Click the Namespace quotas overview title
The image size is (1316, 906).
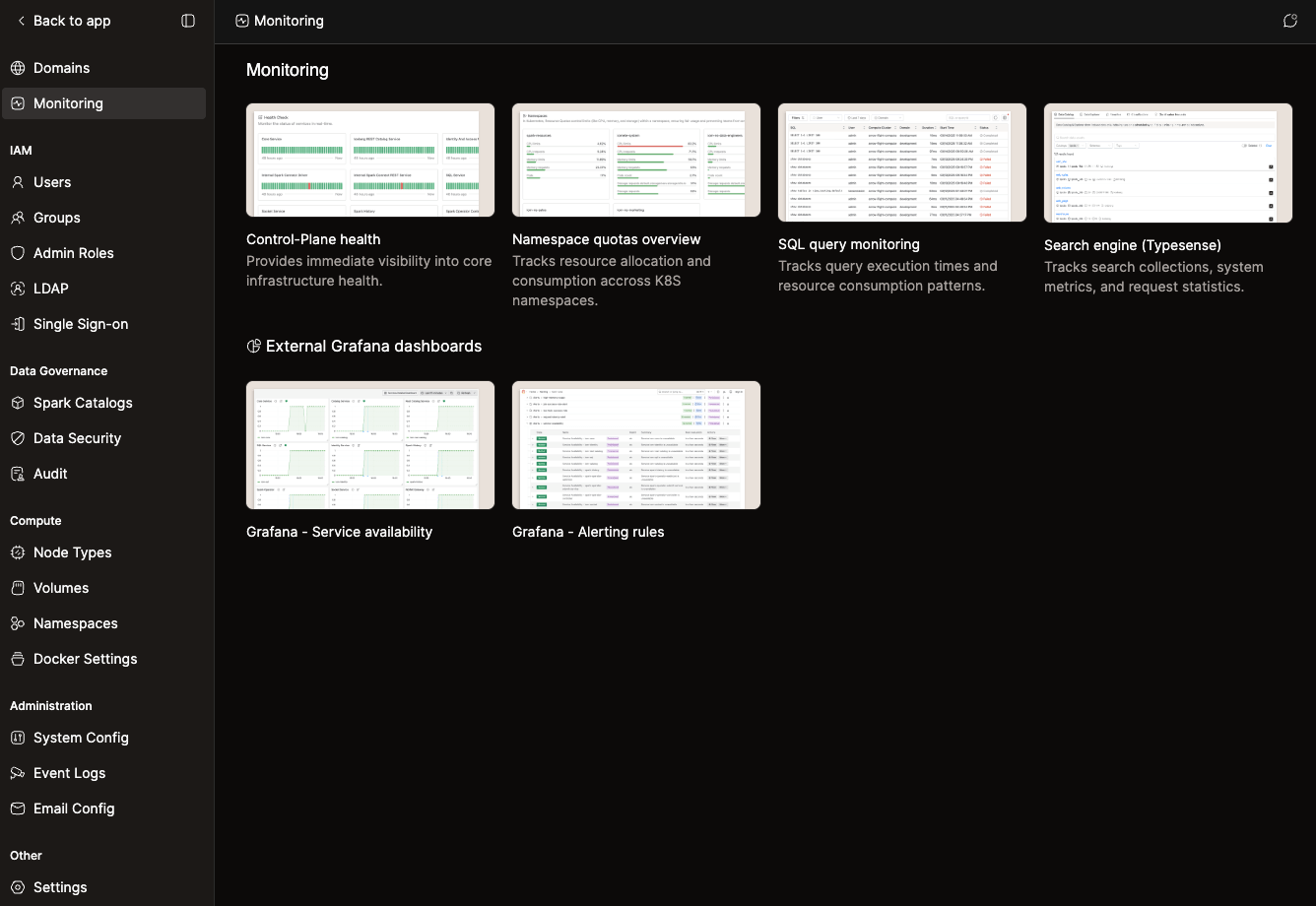click(x=607, y=239)
